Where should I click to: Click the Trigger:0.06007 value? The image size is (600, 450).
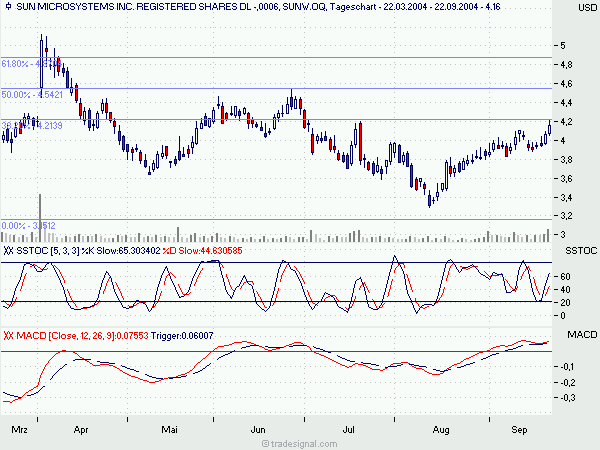pos(182,336)
